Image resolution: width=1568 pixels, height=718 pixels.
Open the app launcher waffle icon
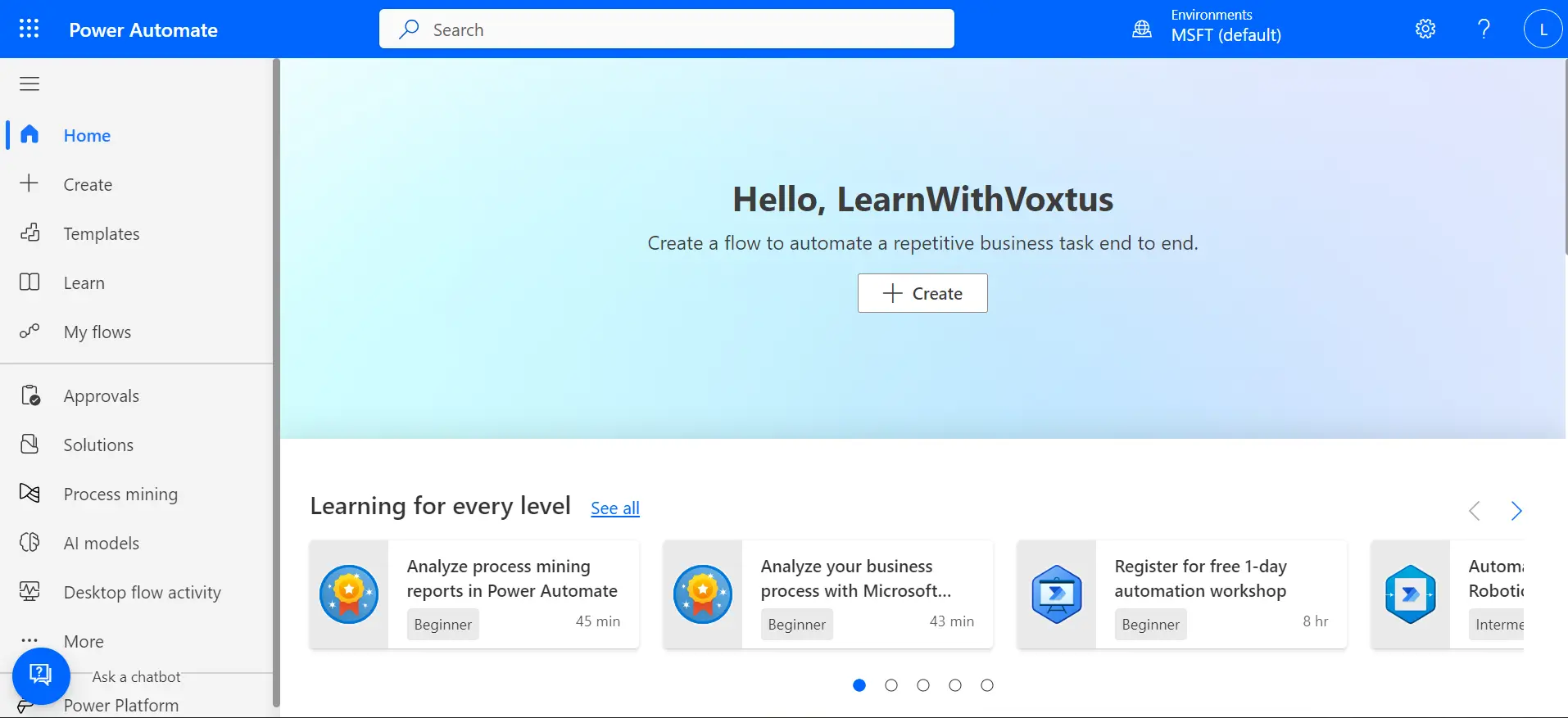tap(29, 29)
